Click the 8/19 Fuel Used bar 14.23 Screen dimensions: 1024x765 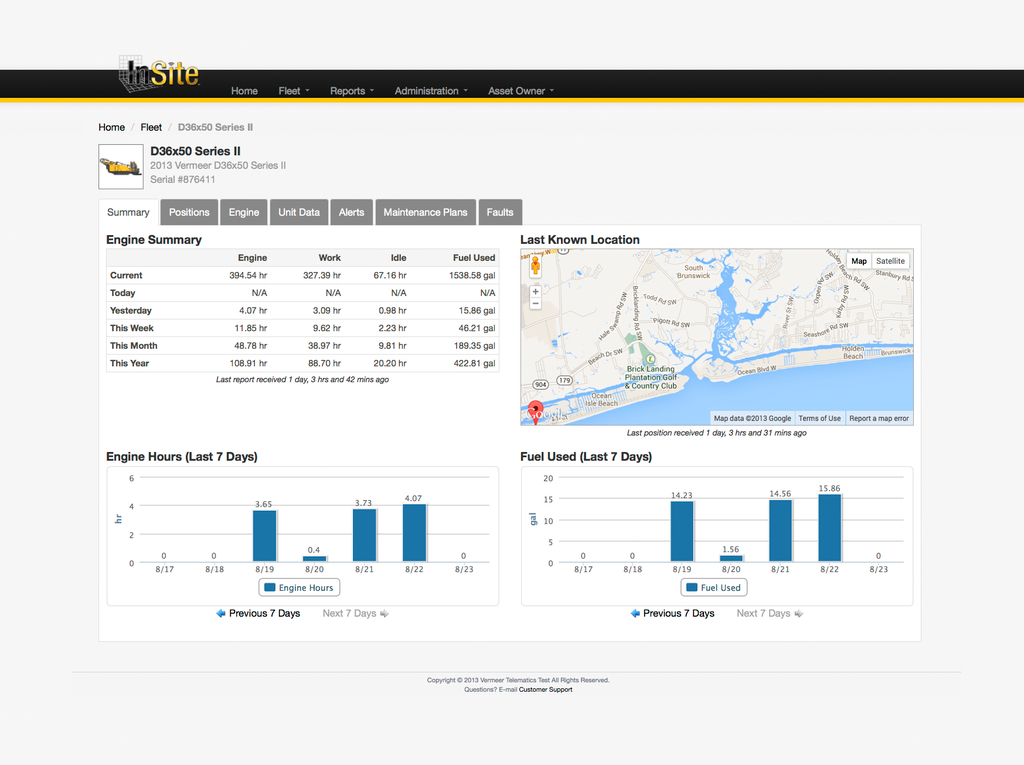click(682, 531)
